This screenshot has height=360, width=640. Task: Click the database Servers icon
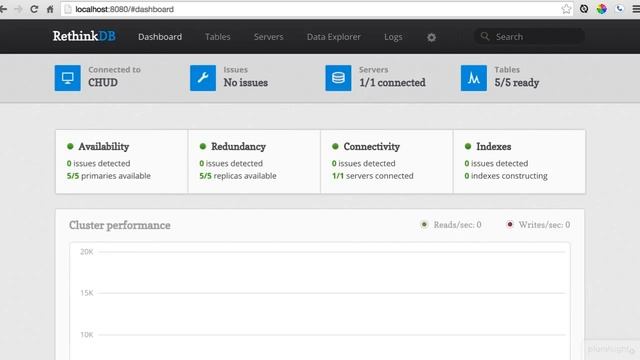click(338, 78)
